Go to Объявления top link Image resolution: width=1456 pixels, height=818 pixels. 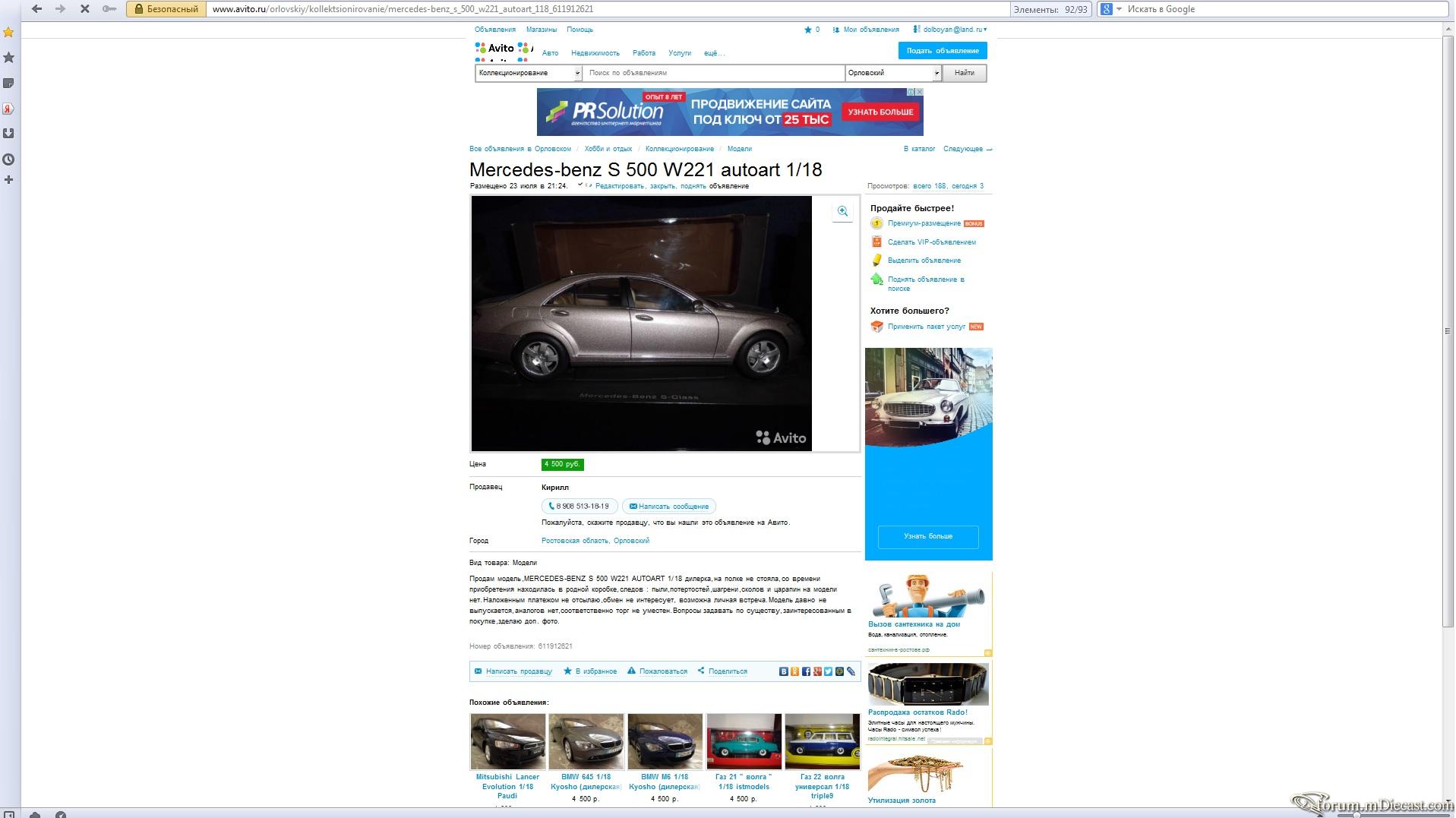click(495, 30)
